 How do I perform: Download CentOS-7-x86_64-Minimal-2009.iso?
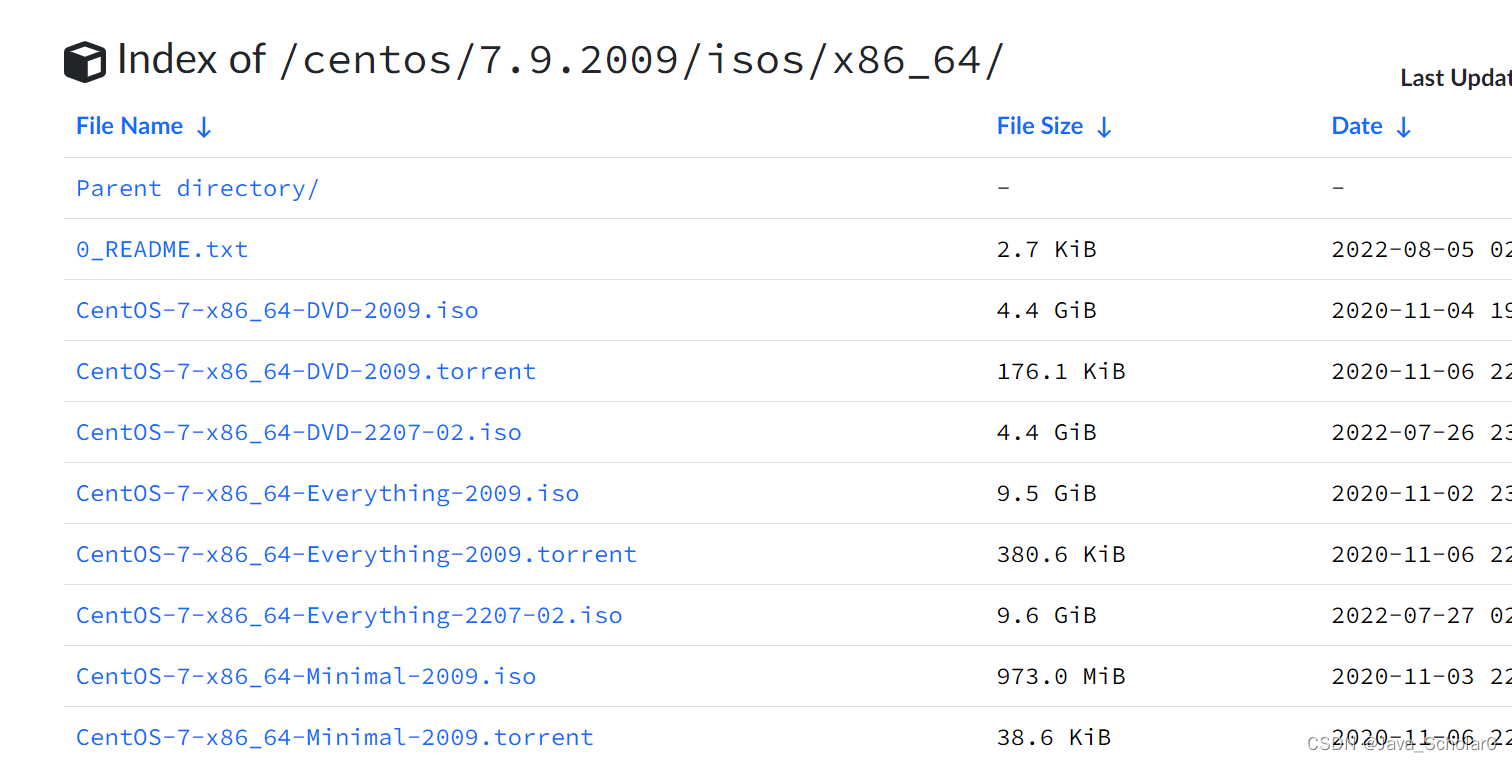[306, 676]
